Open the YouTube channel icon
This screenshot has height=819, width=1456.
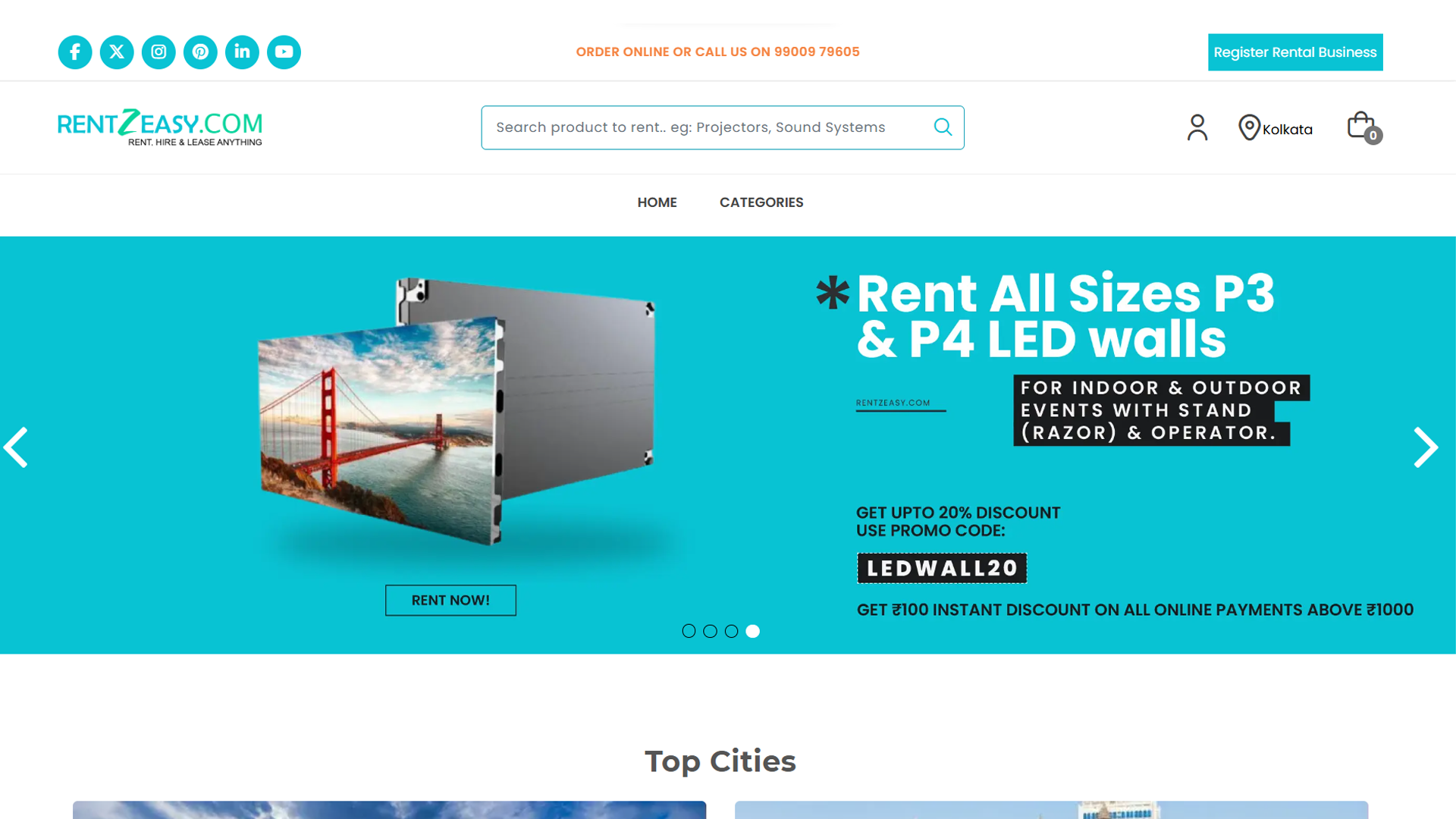coord(284,52)
